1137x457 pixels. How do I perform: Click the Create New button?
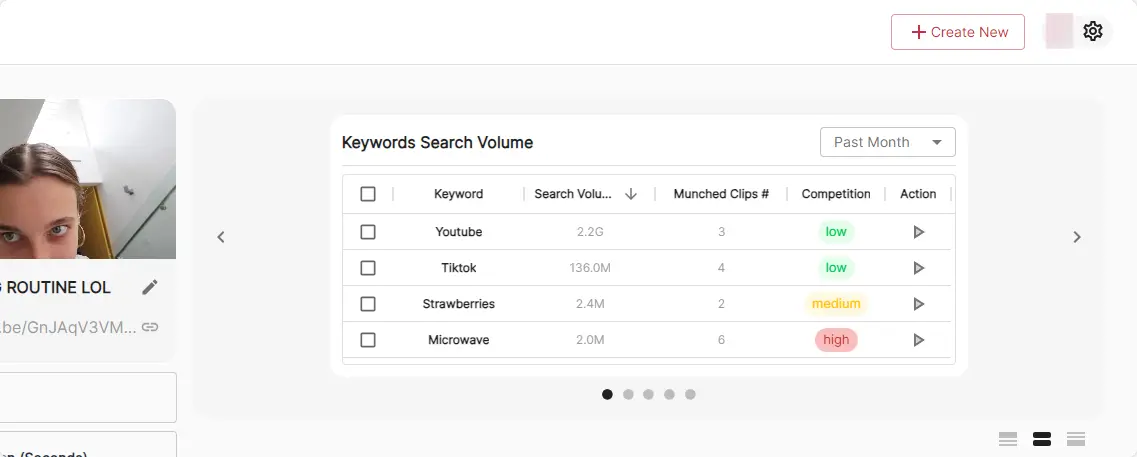pyautogui.click(x=957, y=32)
